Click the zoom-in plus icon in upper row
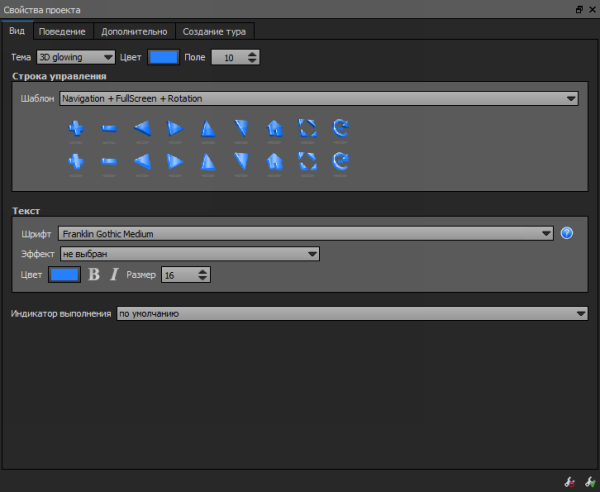600x492 pixels. click(x=75, y=128)
